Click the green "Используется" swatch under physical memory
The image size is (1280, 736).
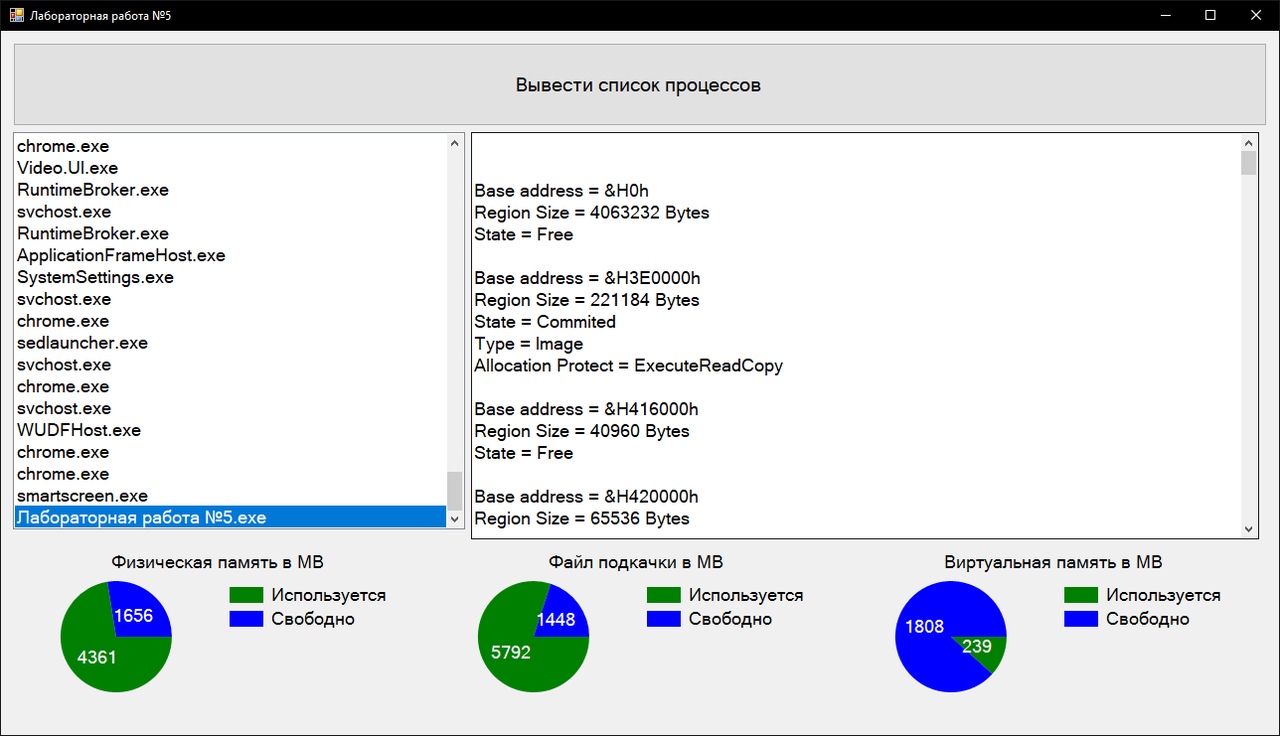tap(246, 595)
